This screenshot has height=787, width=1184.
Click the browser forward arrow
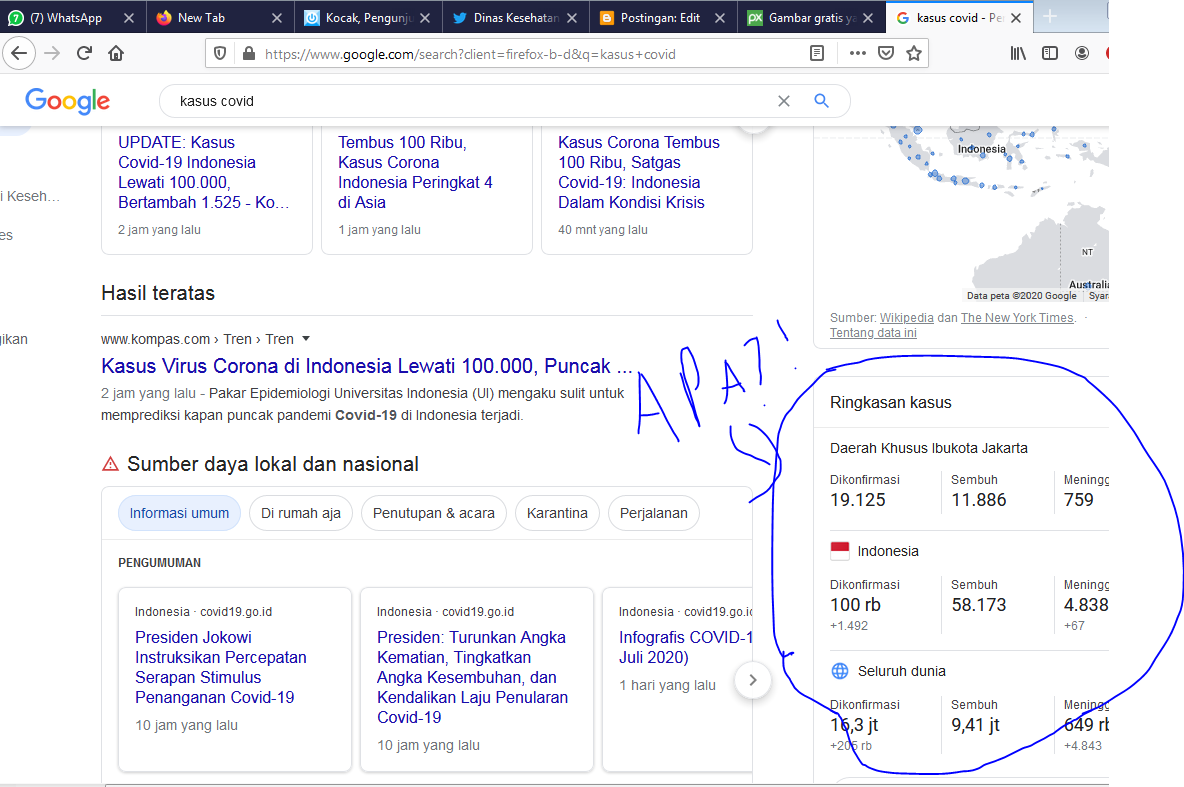[52, 53]
